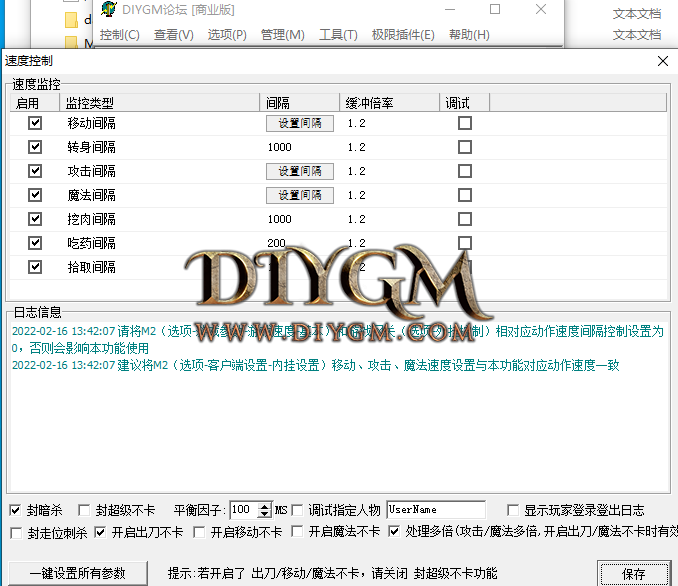
Task: Enable debug checkbox for 攻击间隔
Action: click(465, 171)
